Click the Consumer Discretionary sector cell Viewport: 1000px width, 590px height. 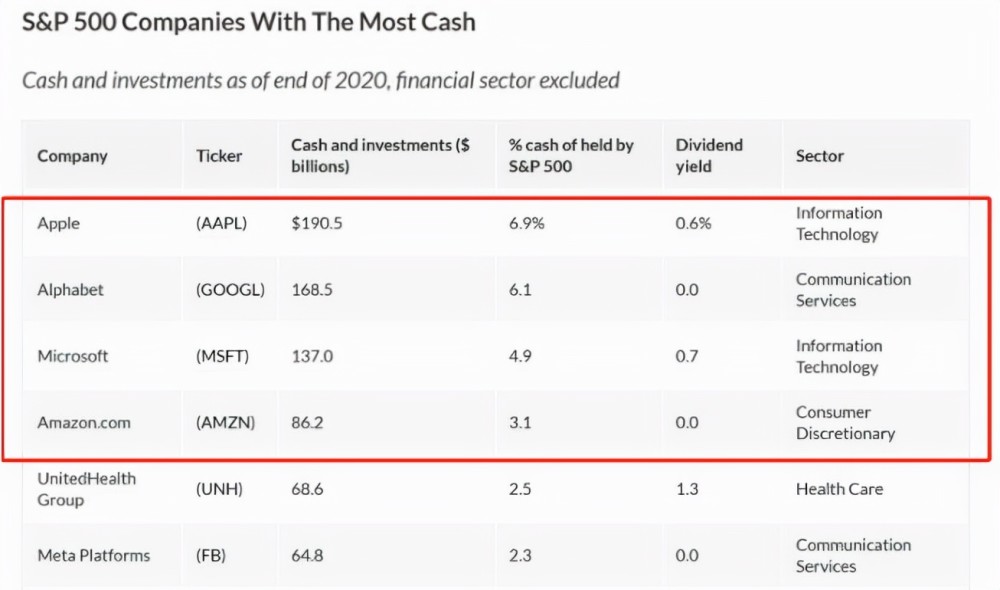click(845, 423)
